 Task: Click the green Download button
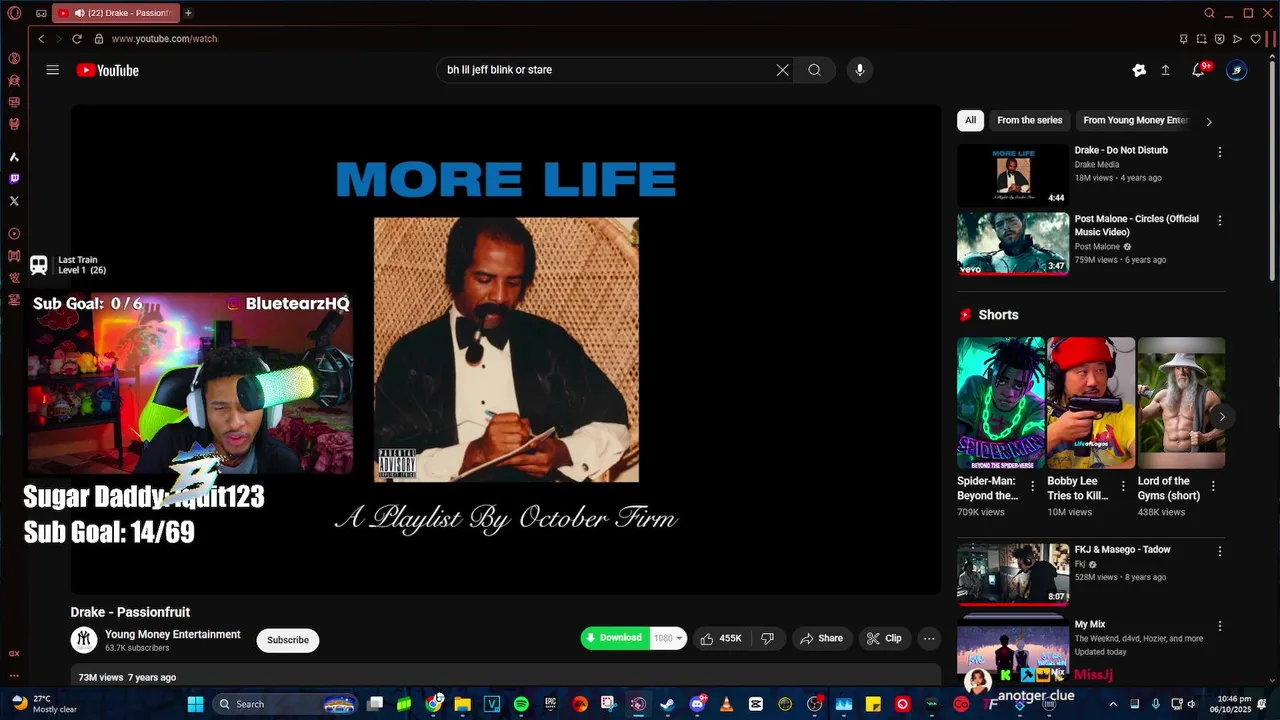(615, 638)
